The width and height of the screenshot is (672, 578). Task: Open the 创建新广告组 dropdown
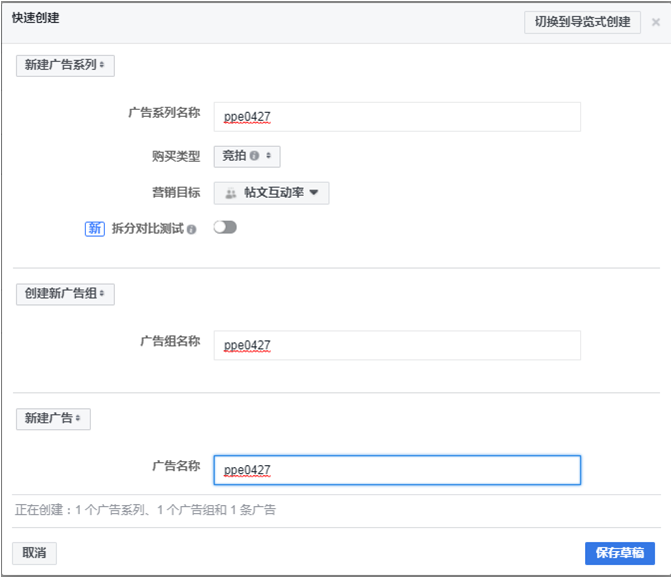[x=65, y=294]
